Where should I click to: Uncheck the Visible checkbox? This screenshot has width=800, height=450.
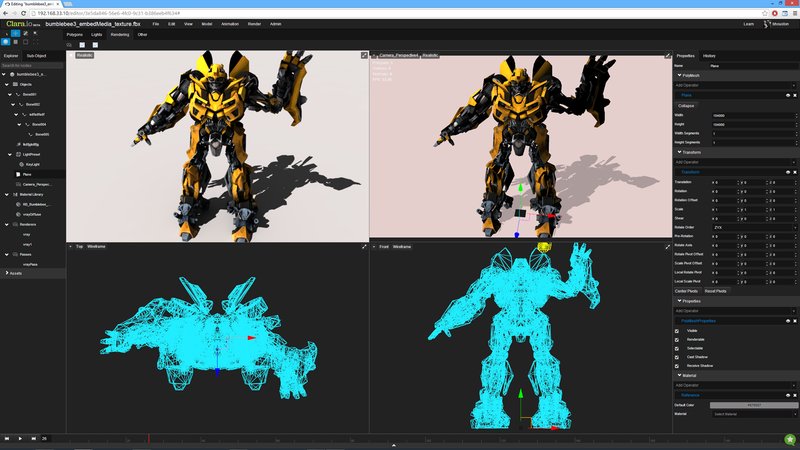coord(677,331)
